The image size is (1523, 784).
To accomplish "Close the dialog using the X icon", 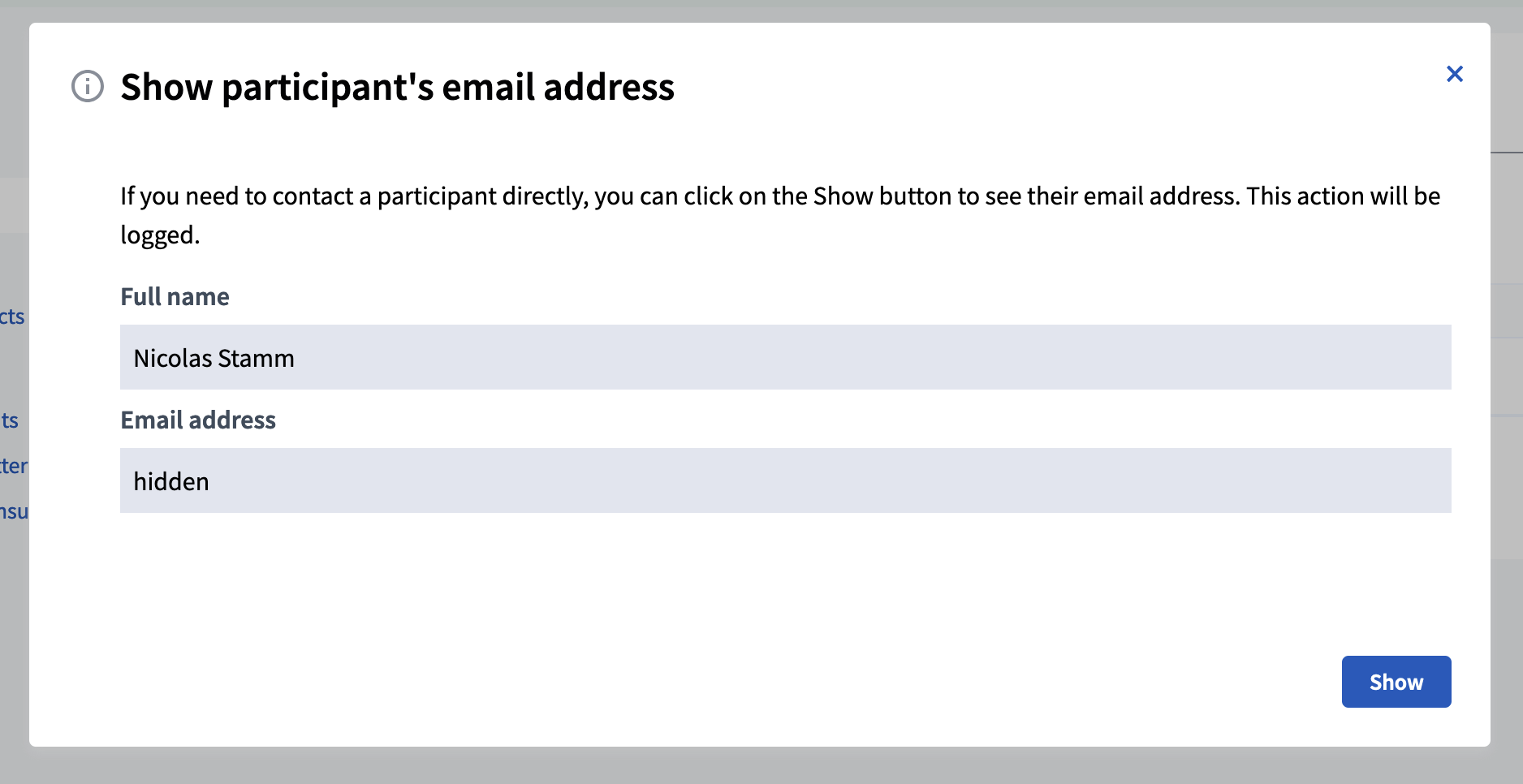I will (1454, 74).
